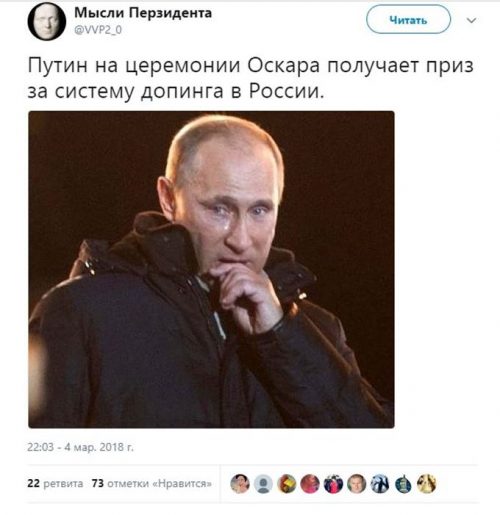Viewport: 500px width, 515px height.
Task: Click the dark liker avatar with pink figure
Action: coord(333,484)
